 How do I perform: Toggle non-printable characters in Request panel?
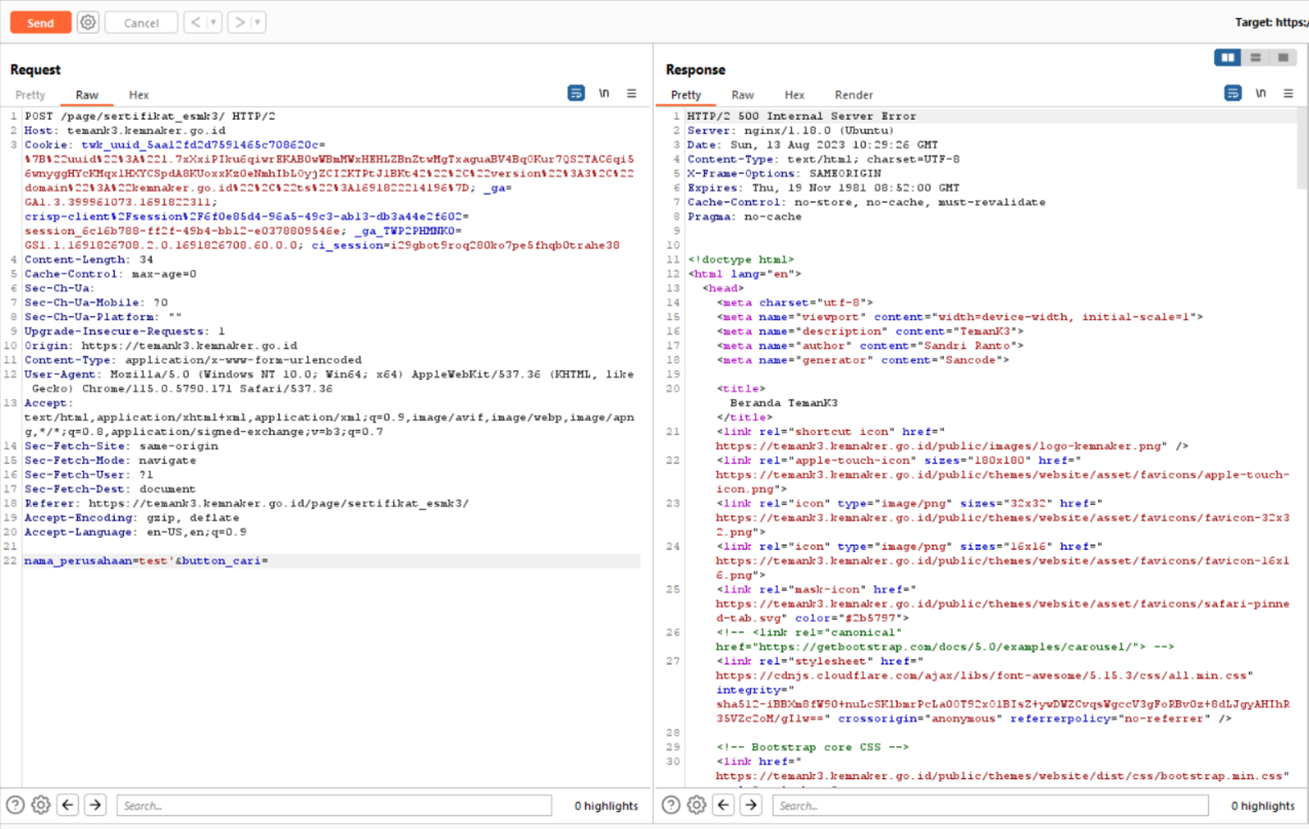[x=604, y=93]
